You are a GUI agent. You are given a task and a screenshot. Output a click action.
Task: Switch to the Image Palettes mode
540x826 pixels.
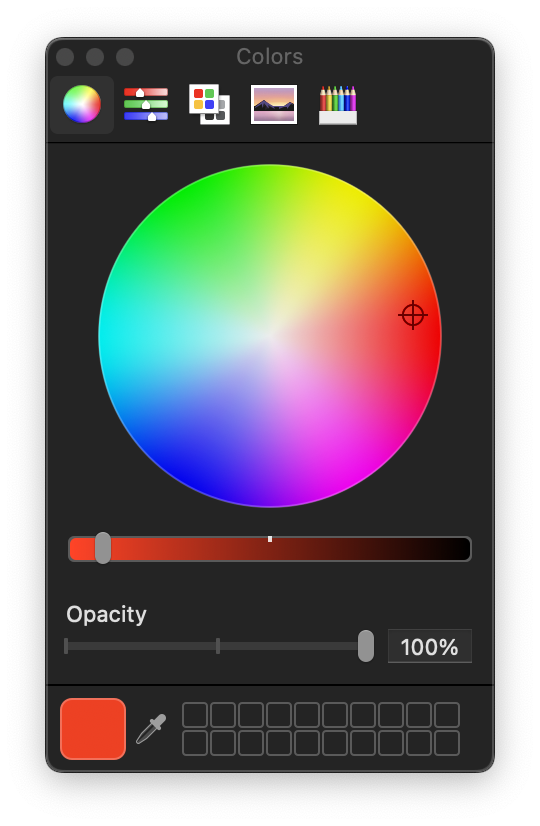[x=273, y=104]
